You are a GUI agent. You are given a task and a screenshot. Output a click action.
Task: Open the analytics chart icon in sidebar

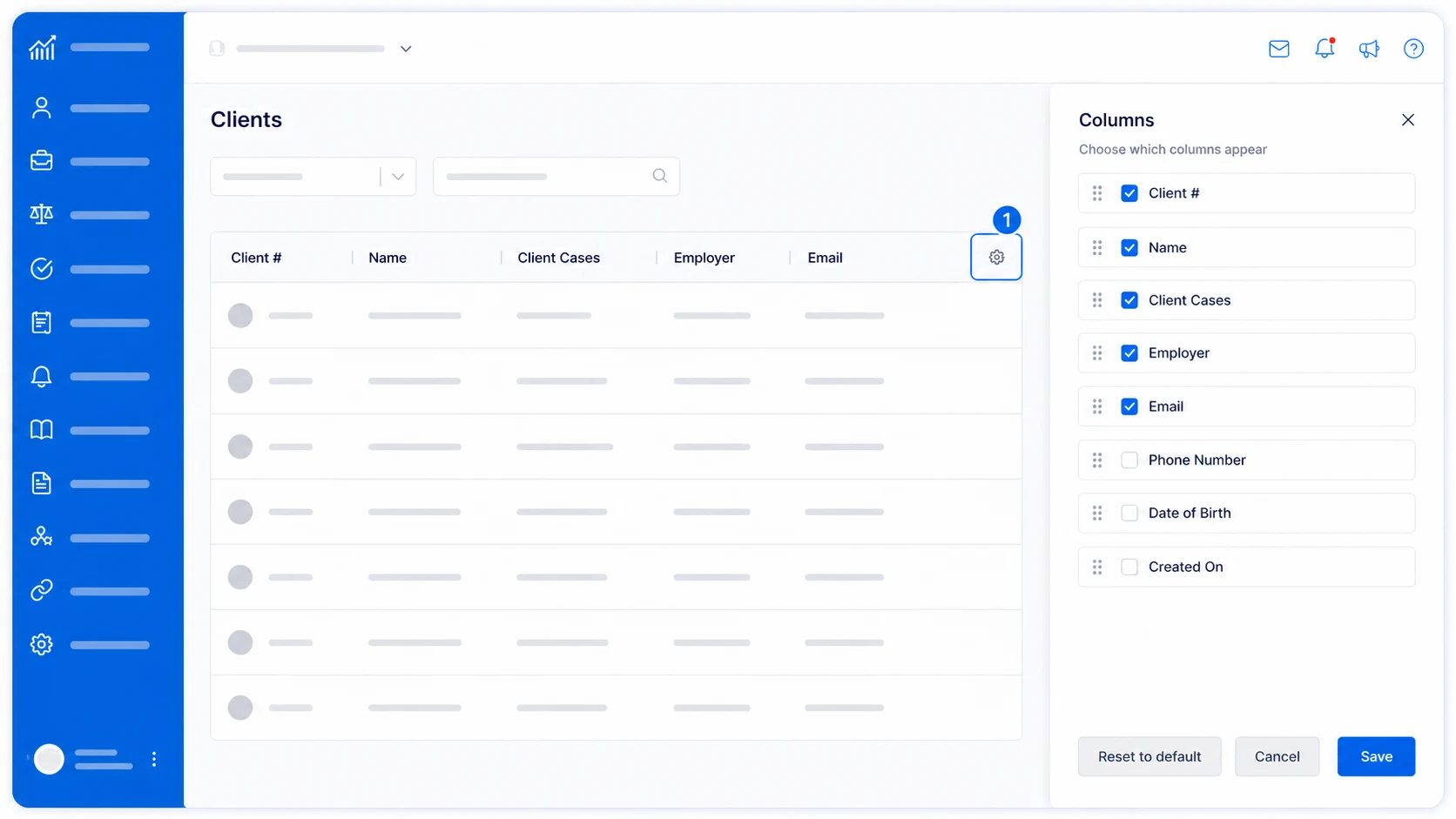(42, 48)
